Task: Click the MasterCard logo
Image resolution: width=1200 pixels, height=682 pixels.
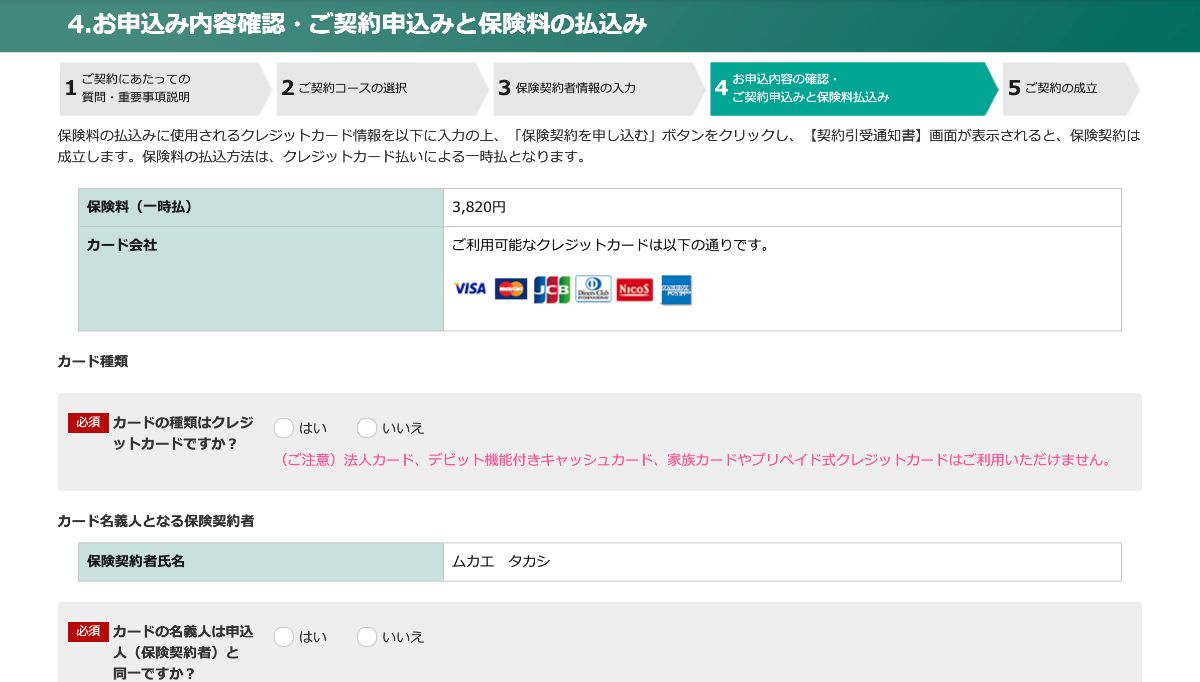Action: pos(510,289)
